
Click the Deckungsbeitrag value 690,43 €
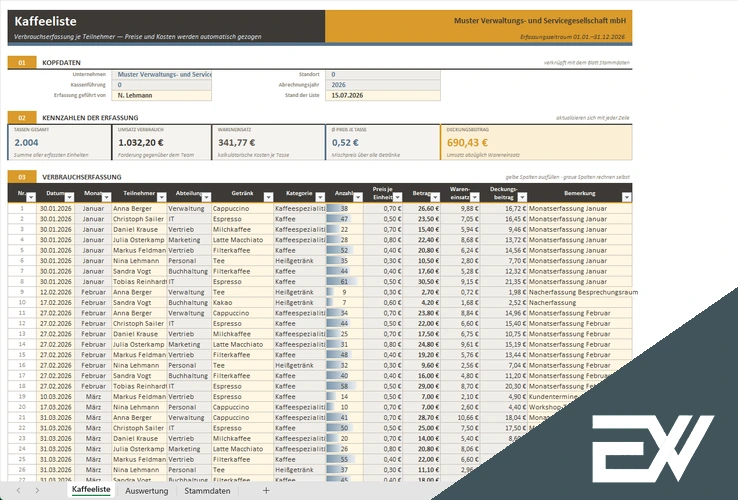click(467, 143)
